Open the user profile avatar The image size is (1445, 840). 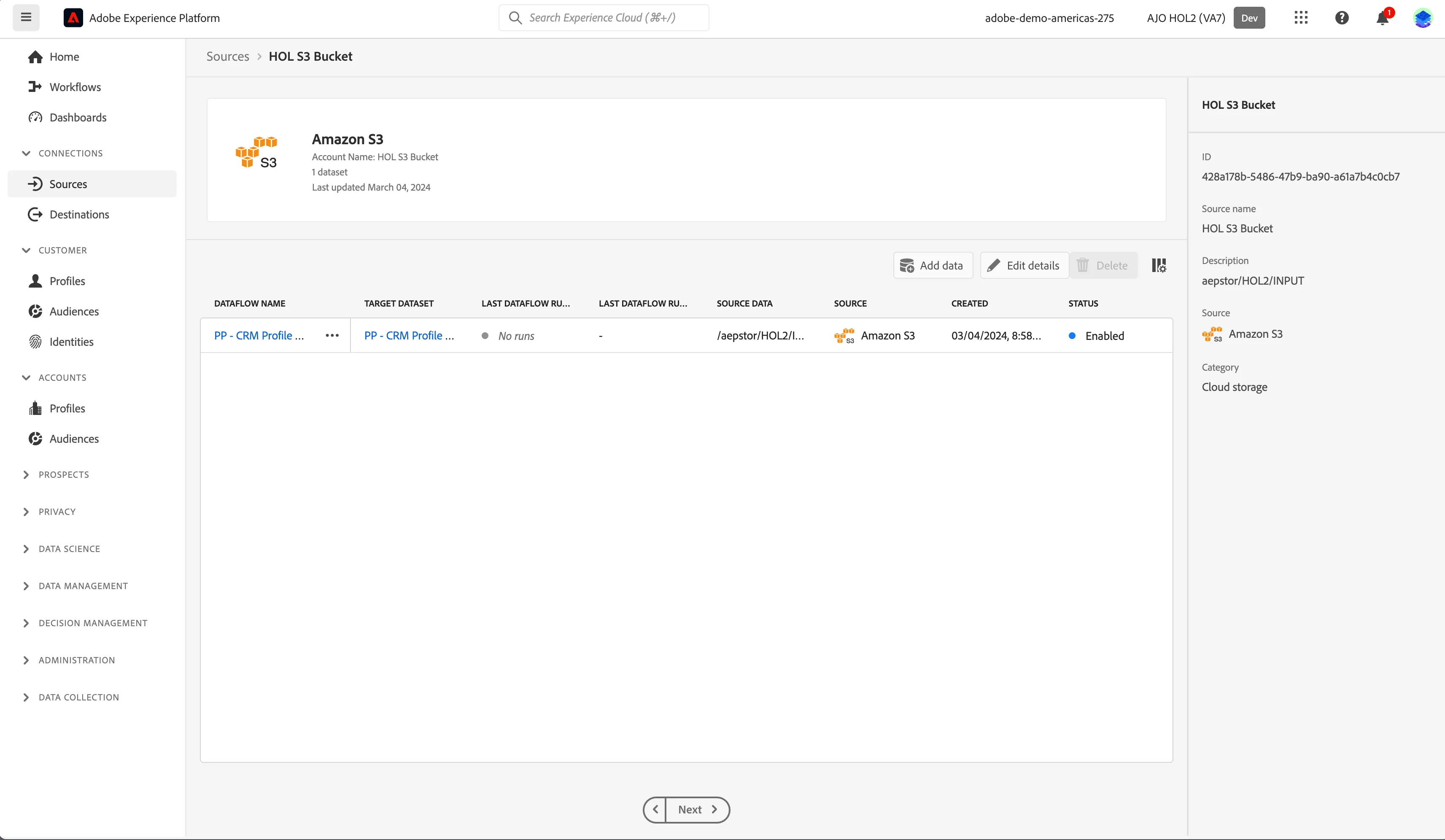pyautogui.click(x=1423, y=18)
